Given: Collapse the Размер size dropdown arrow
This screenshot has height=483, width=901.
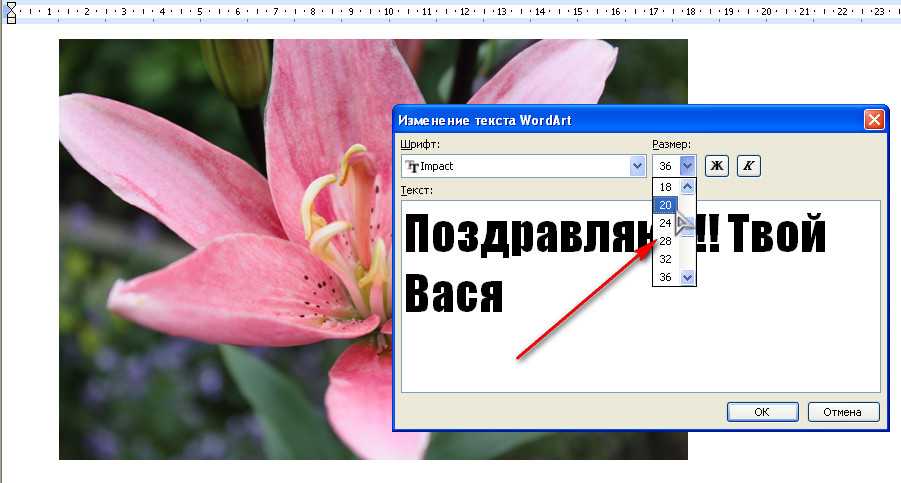Looking at the screenshot, I should pos(687,166).
